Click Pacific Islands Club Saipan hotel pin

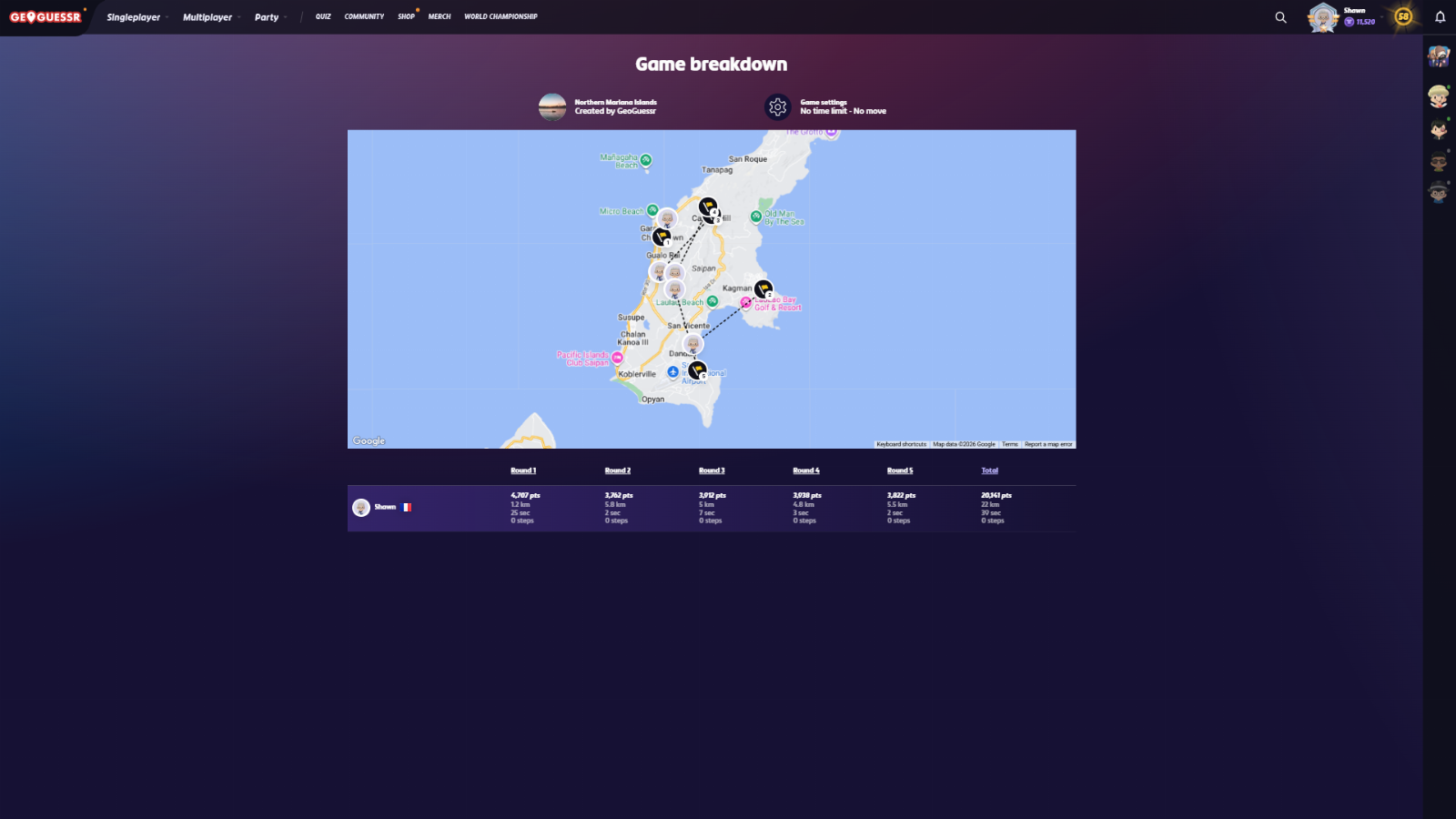point(617,359)
